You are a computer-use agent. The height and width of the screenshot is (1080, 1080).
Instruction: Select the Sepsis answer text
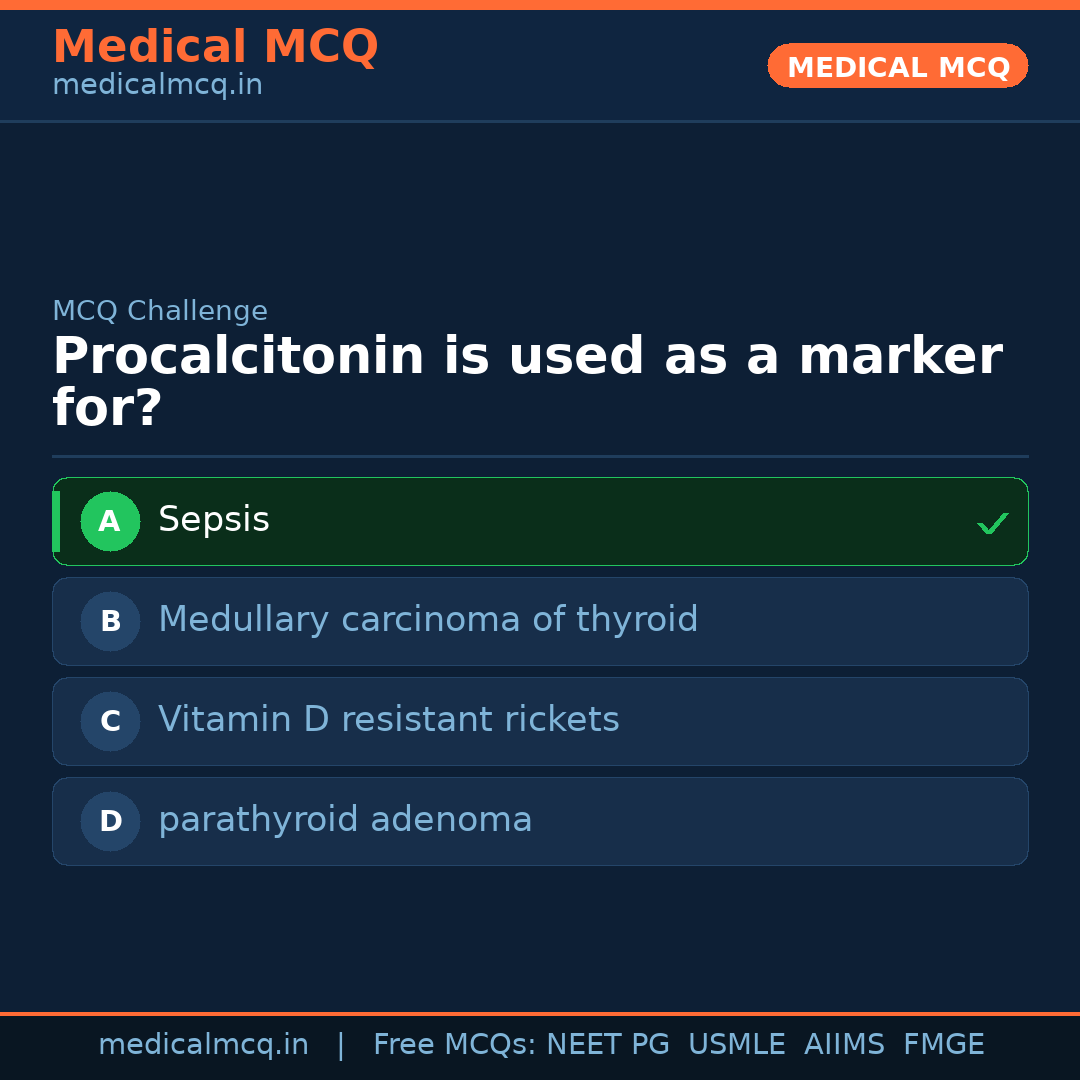click(214, 520)
